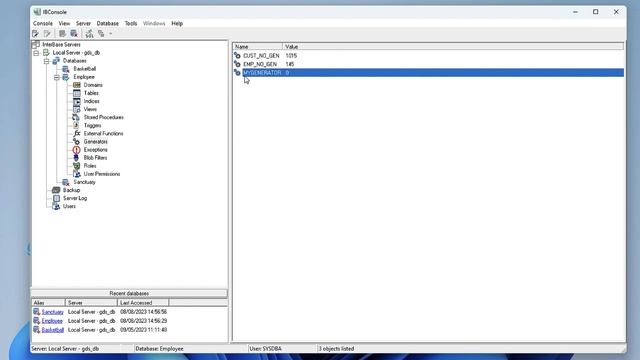Open the Help menu

coord(177,24)
